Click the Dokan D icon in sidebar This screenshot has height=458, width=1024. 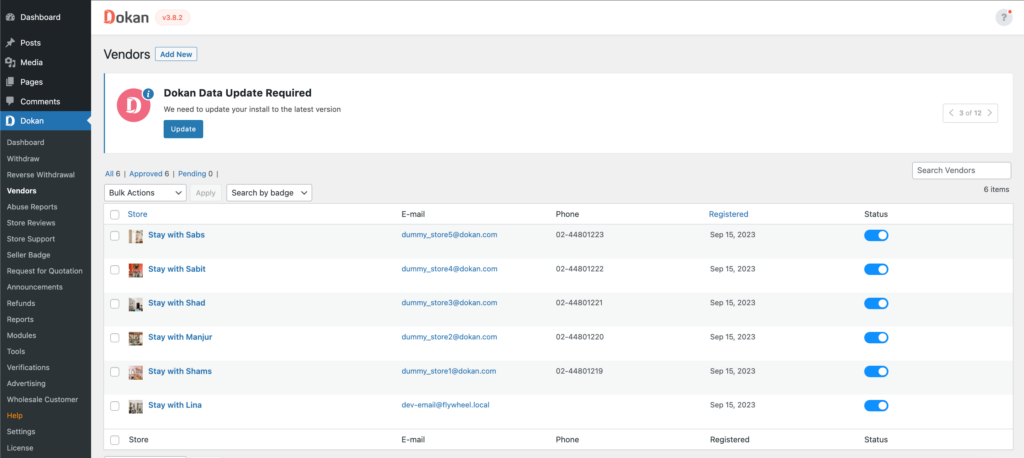[x=10, y=121]
